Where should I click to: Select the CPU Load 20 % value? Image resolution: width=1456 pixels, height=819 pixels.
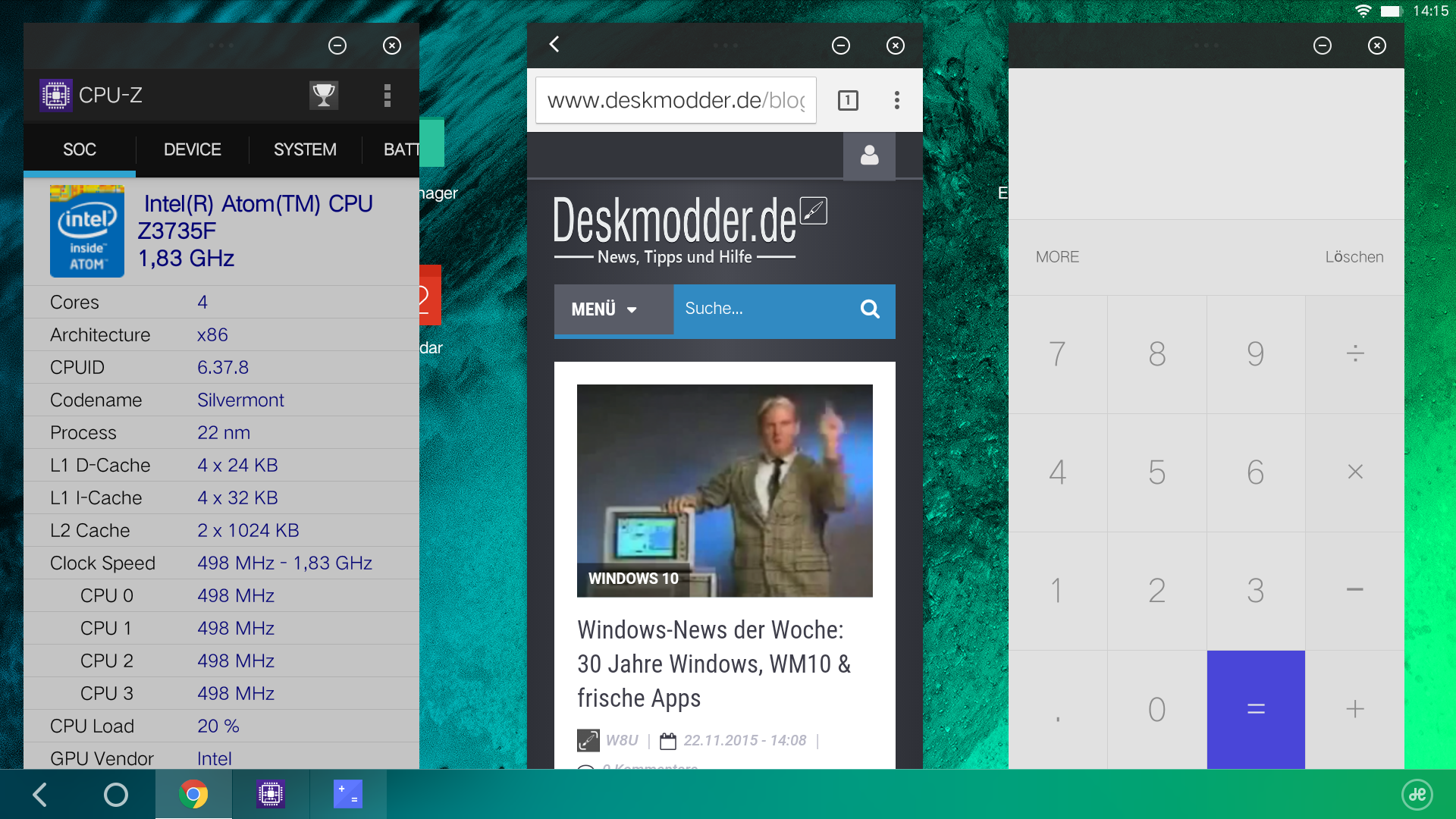pos(218,726)
